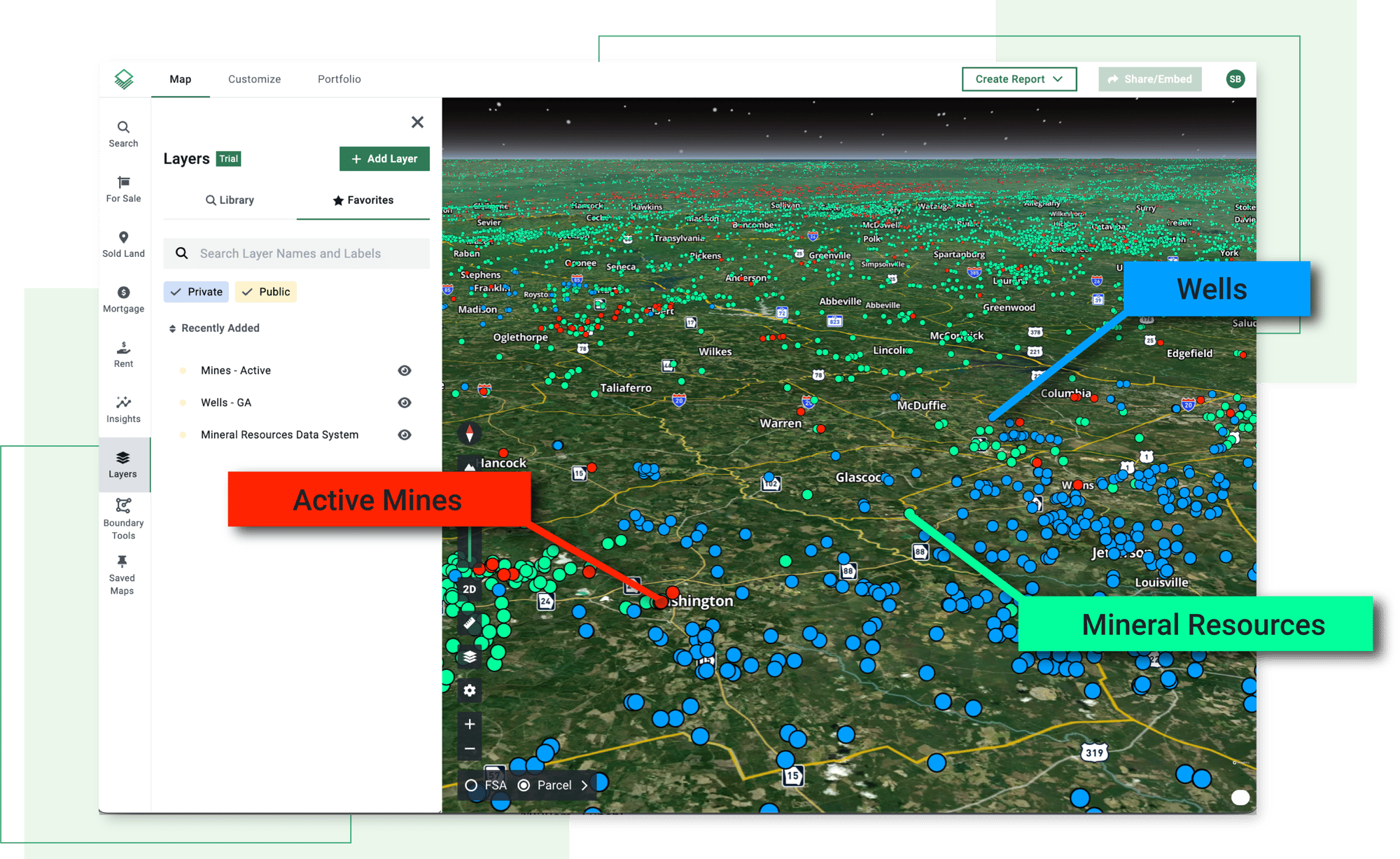This screenshot has width=1400, height=859.
Task: Select Mineral Resources Data System layer name
Action: point(280,435)
